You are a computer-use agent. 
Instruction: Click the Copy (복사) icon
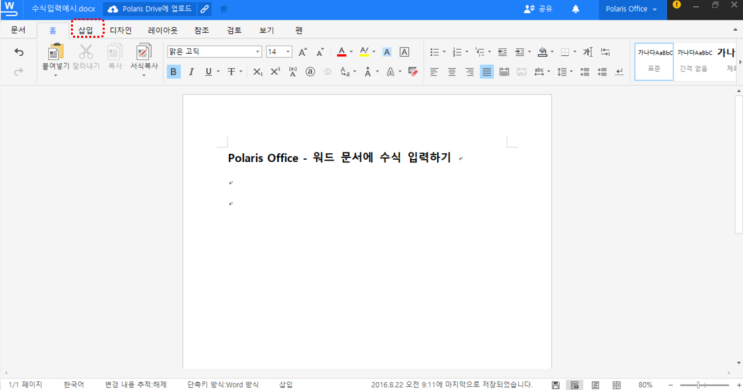[115, 52]
